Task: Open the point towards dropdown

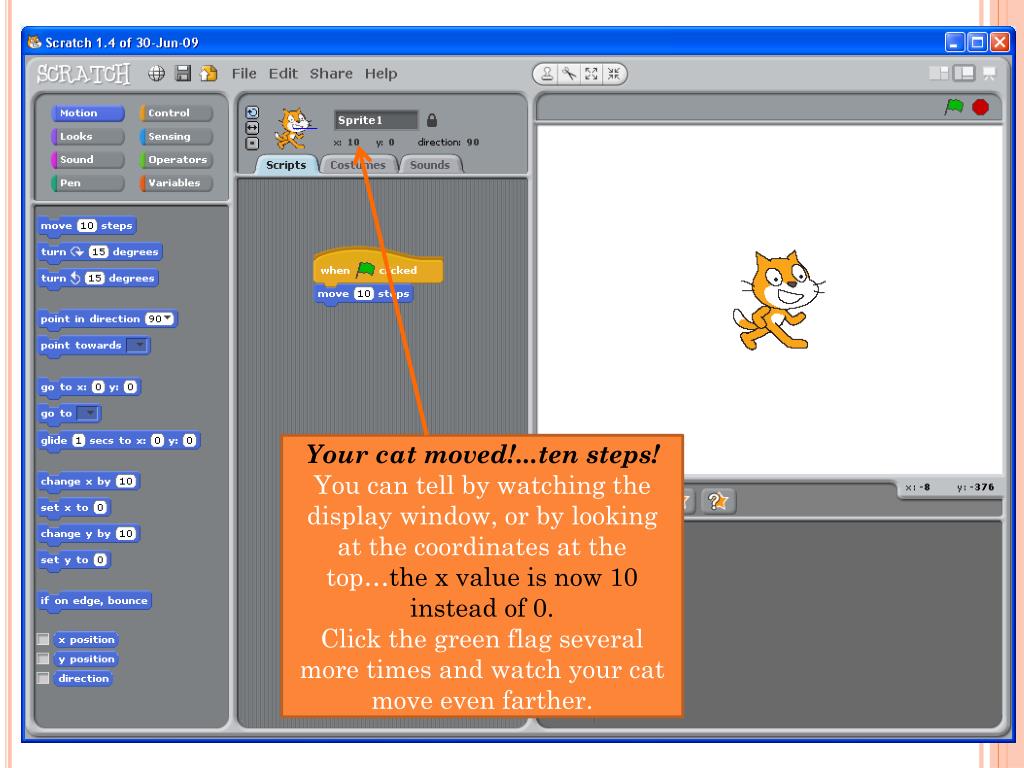Action: click(138, 345)
